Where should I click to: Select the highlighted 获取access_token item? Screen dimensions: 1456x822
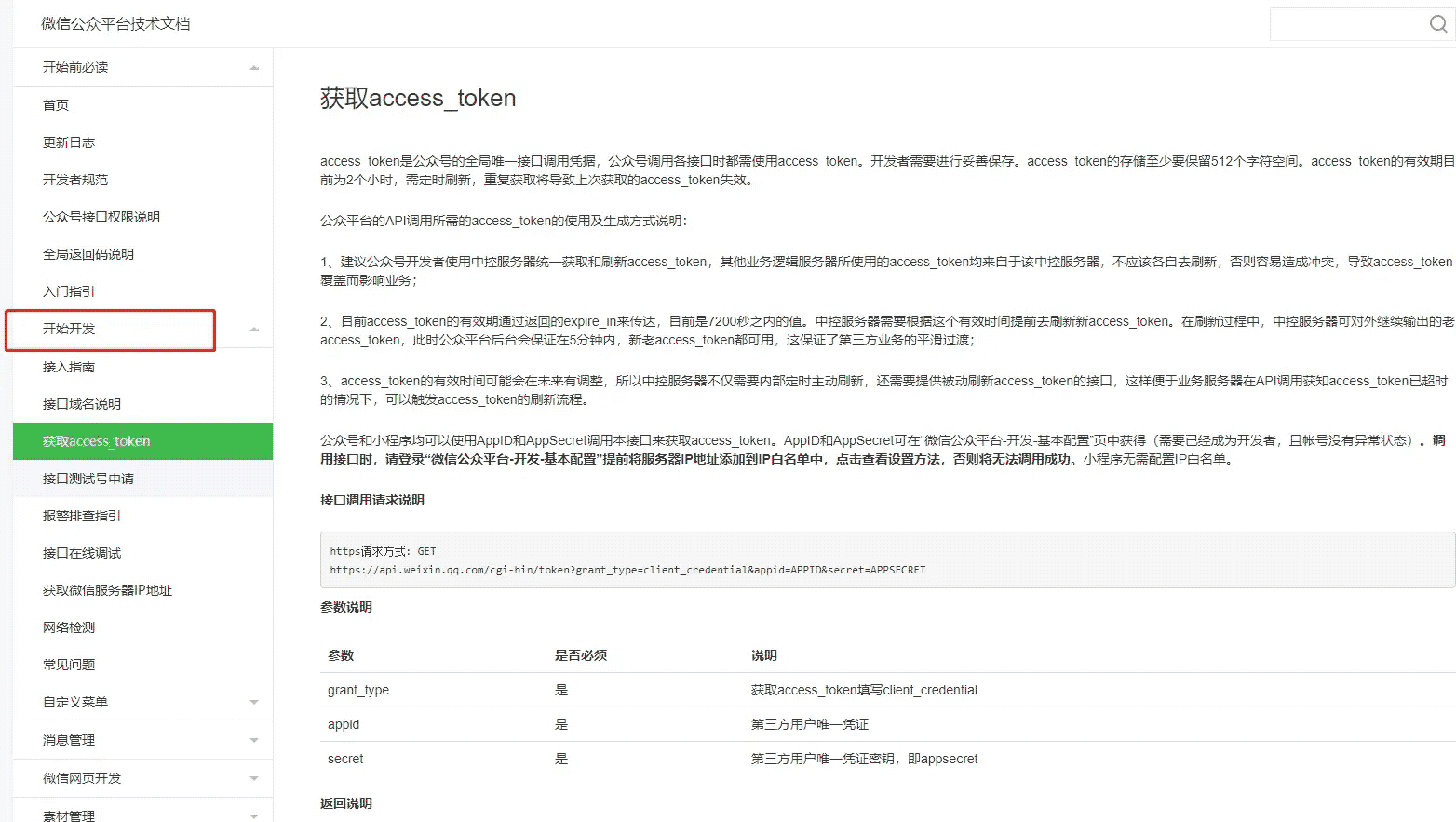pyautogui.click(x=143, y=441)
